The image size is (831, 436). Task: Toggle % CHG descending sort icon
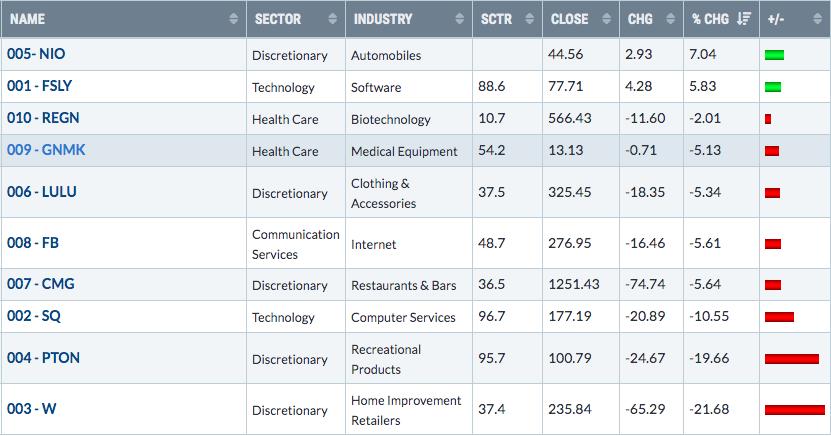point(744,19)
